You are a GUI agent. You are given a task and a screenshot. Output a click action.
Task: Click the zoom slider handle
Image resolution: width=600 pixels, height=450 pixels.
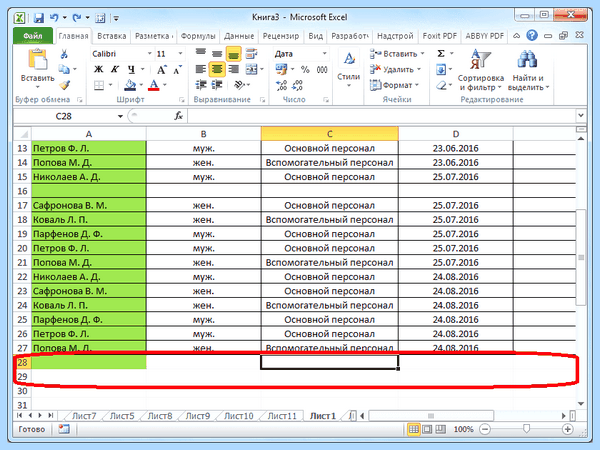point(527,429)
